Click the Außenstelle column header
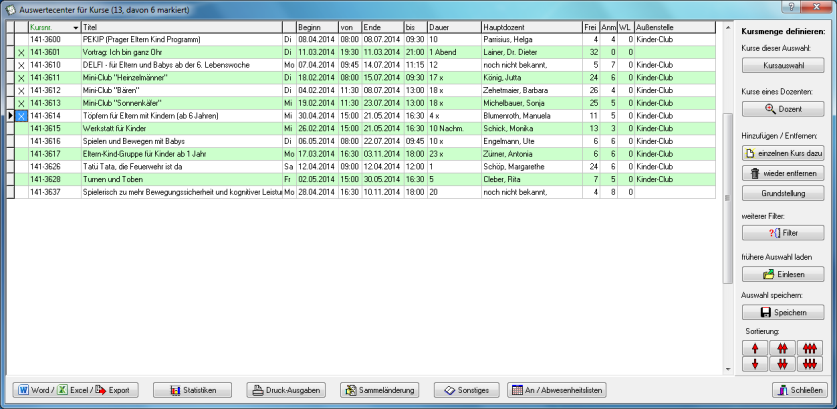 675,27
